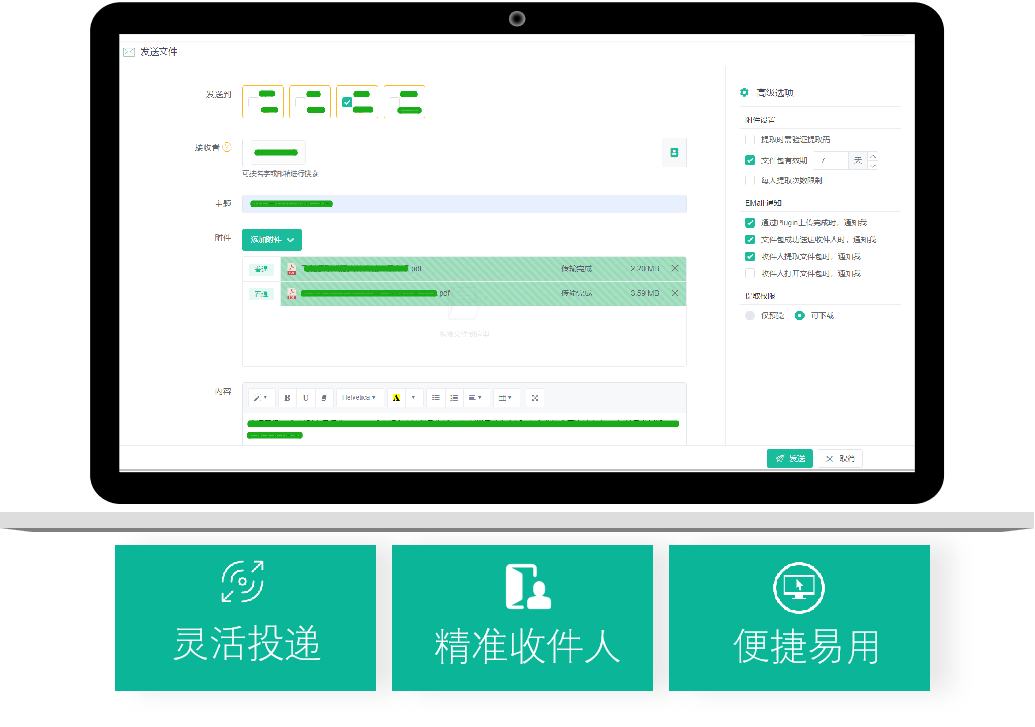Enable the 提取码 verification checkbox
Screen dimensions: 1035x727
[x=749, y=138]
